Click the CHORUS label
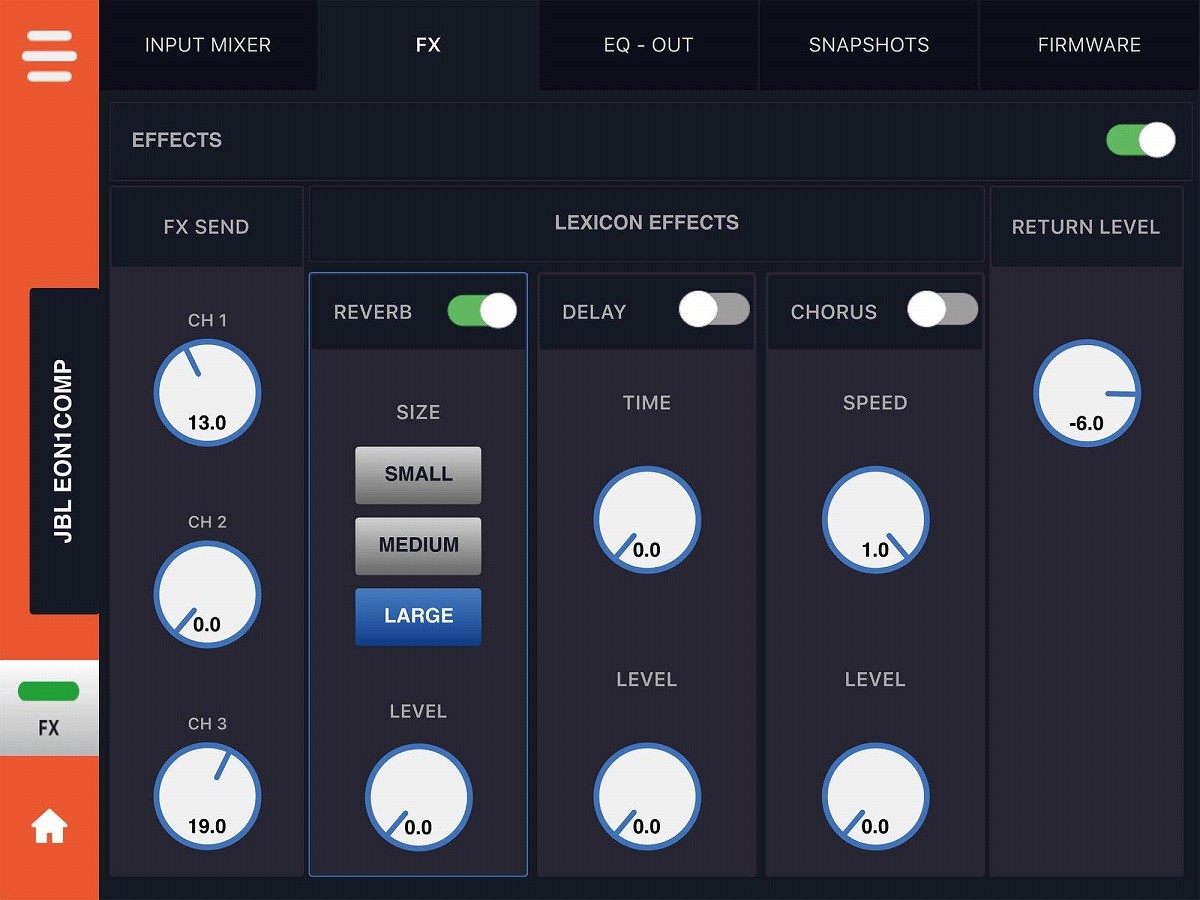 pyautogui.click(x=834, y=312)
